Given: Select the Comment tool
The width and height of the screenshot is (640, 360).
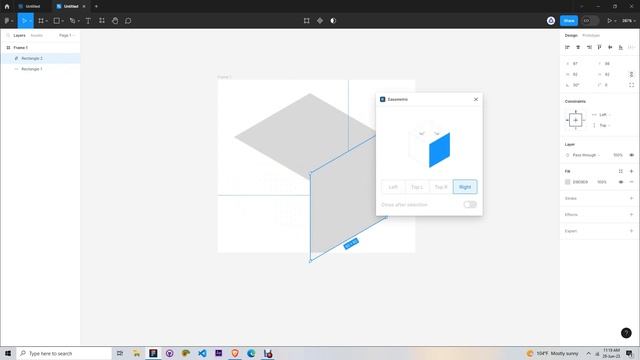Looking at the screenshot, I should [x=128, y=21].
